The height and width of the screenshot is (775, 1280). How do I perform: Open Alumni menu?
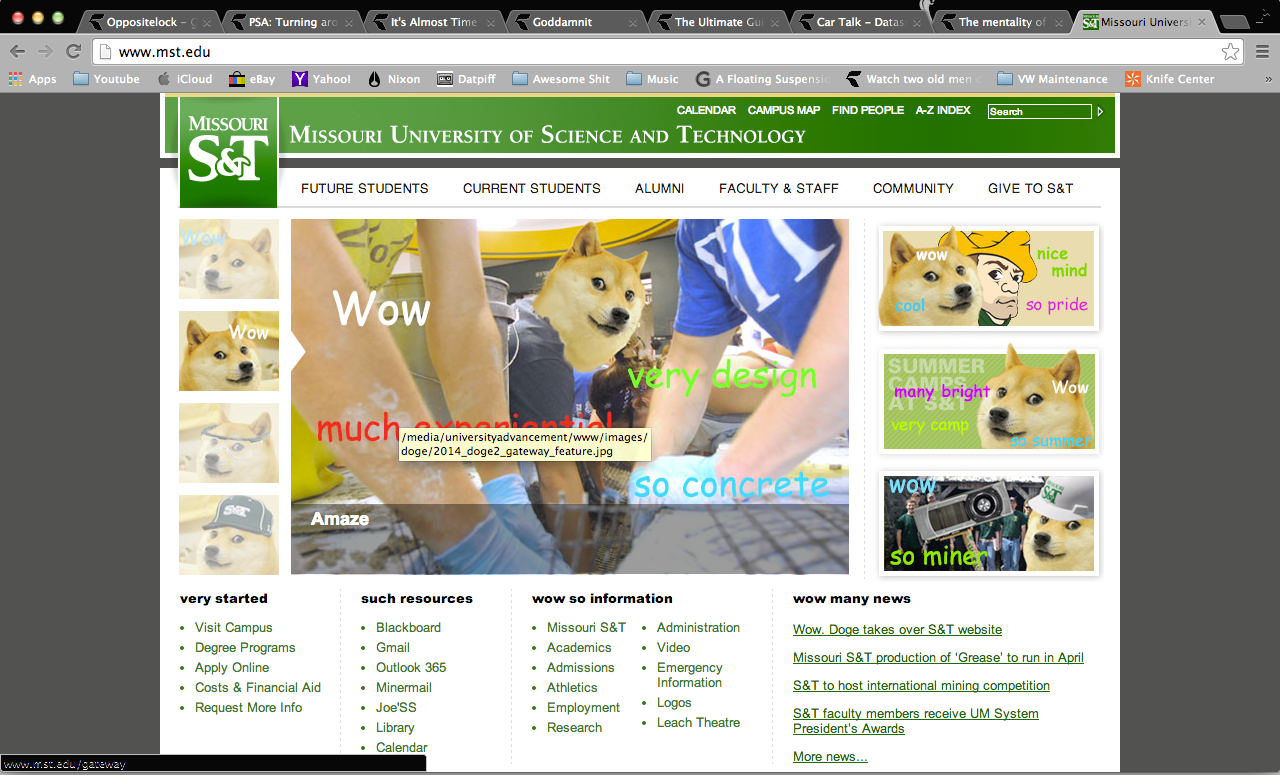point(660,188)
